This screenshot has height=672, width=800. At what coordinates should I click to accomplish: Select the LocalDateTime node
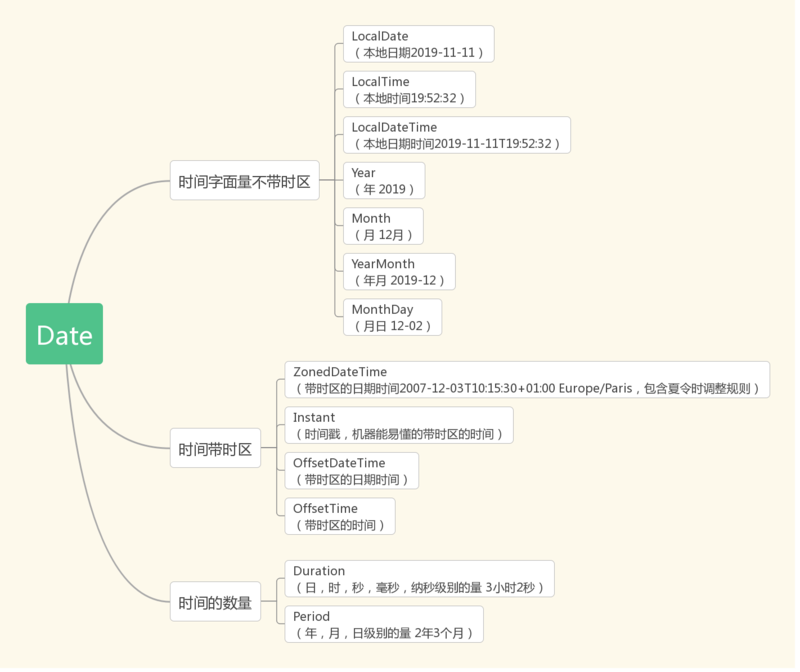coord(455,135)
